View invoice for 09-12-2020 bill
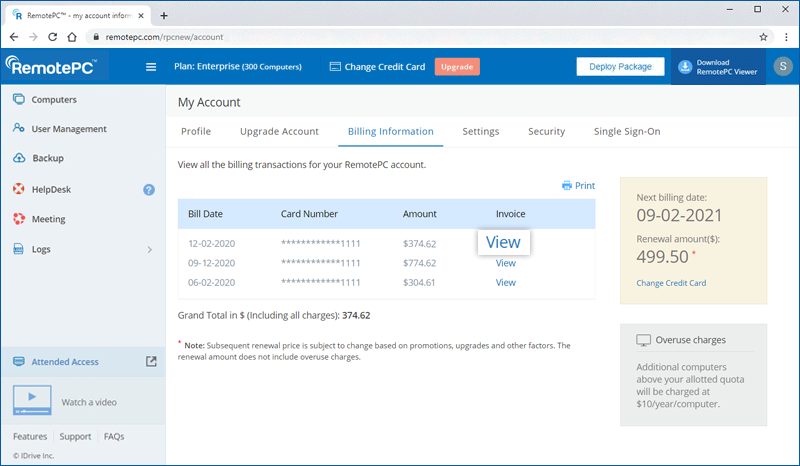The image size is (800, 466). pos(506,263)
